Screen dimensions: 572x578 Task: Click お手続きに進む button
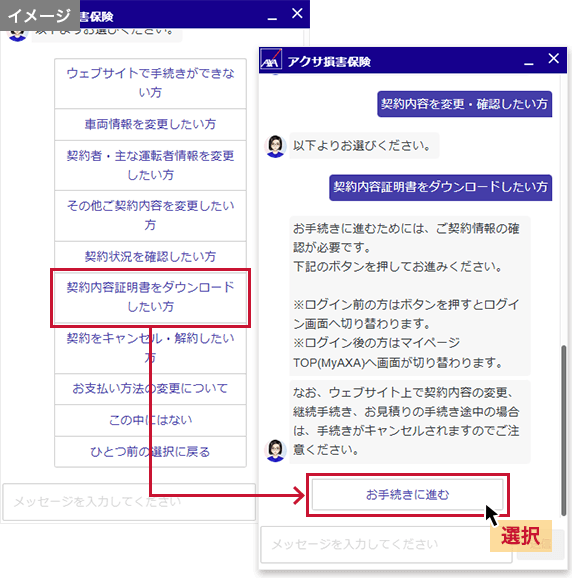(x=407, y=495)
